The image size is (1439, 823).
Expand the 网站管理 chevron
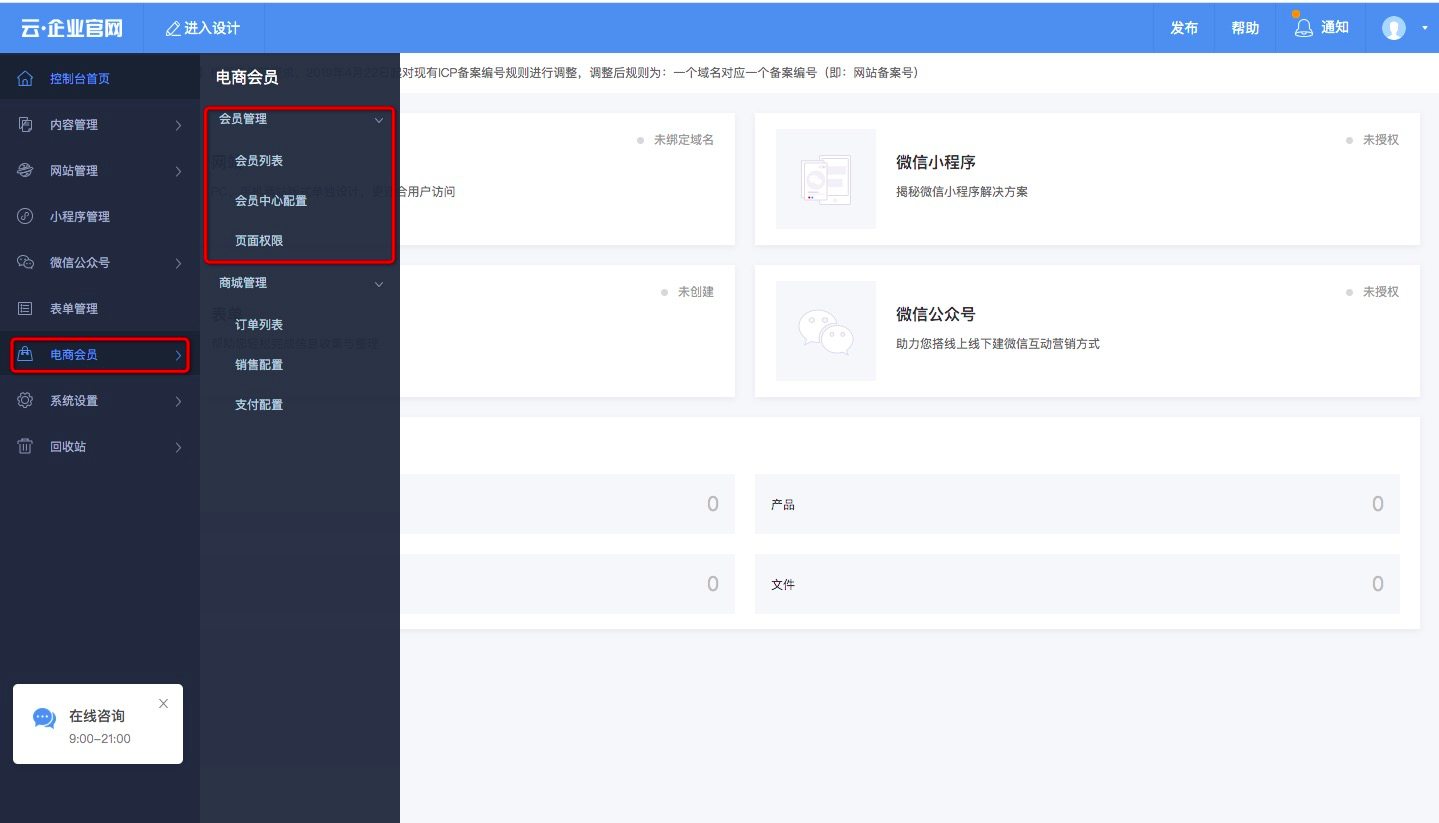[178, 171]
